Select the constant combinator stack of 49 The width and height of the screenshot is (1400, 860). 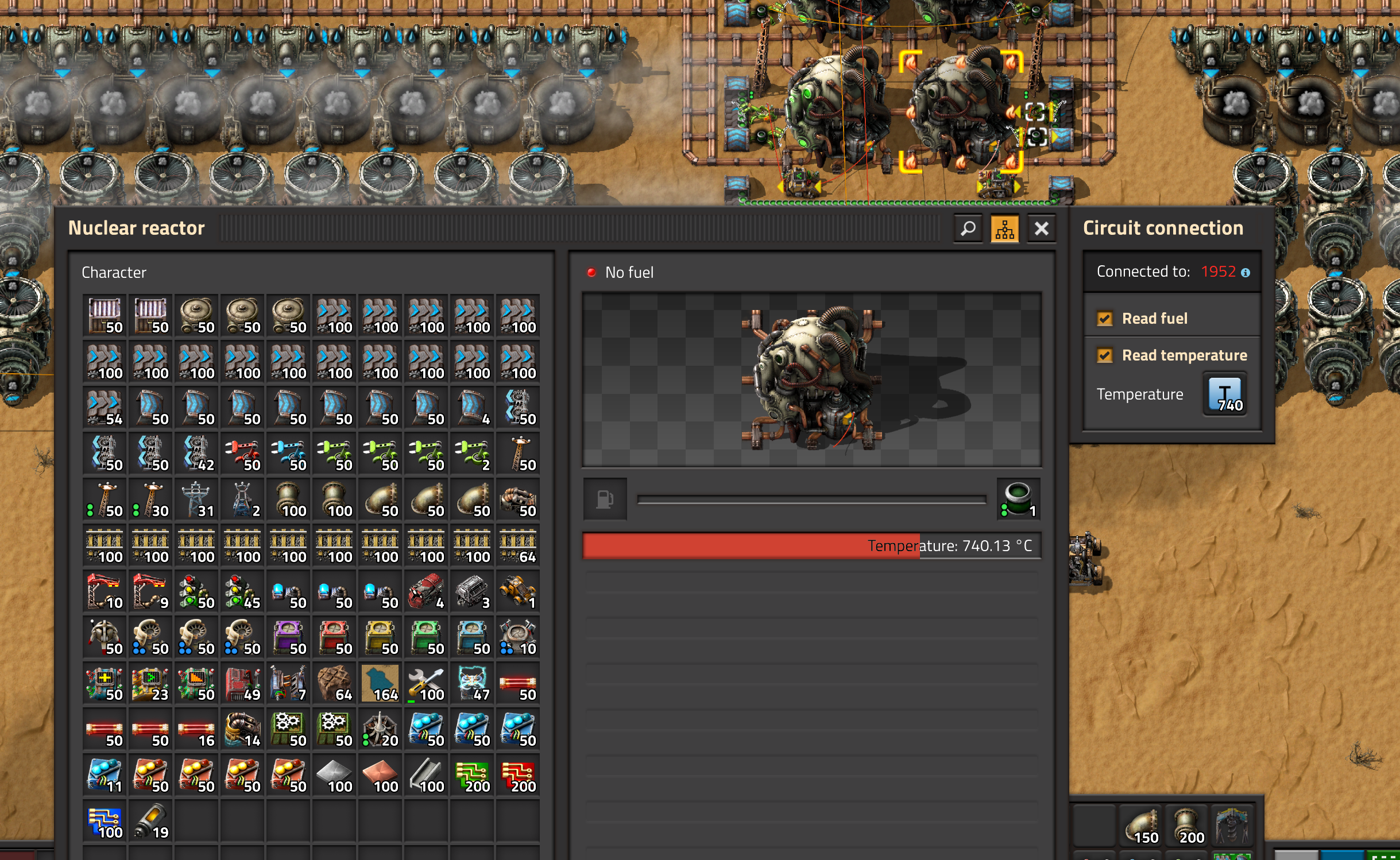click(x=242, y=683)
